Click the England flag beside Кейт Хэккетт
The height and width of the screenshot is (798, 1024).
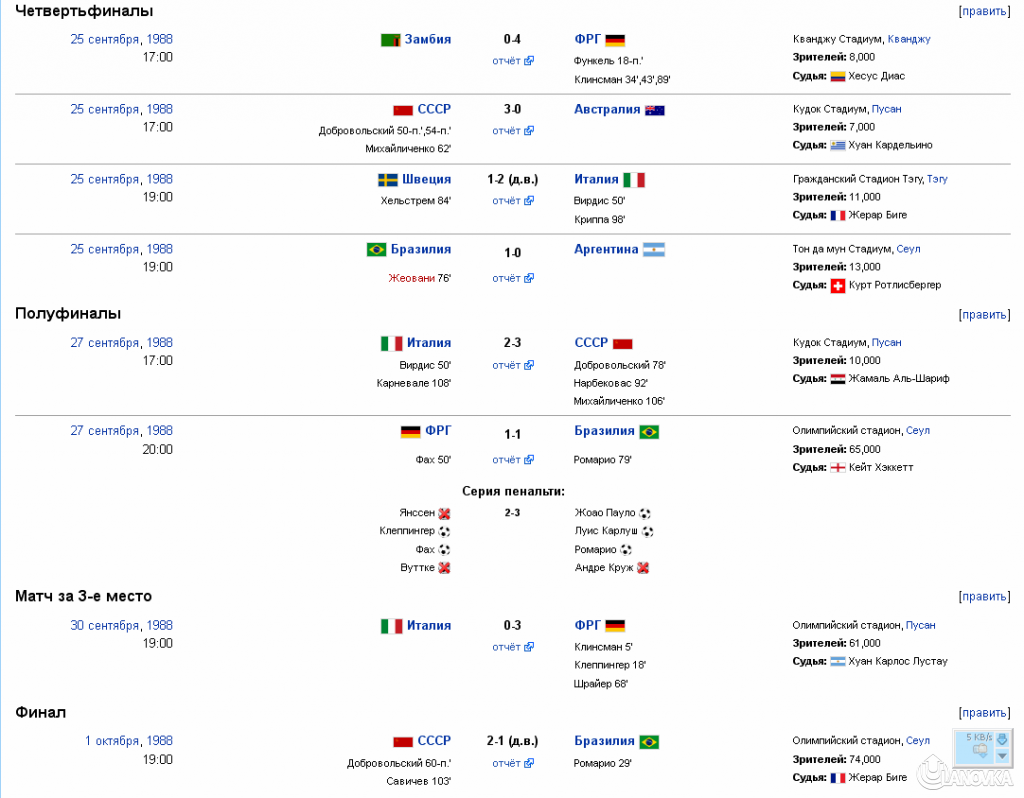[838, 467]
